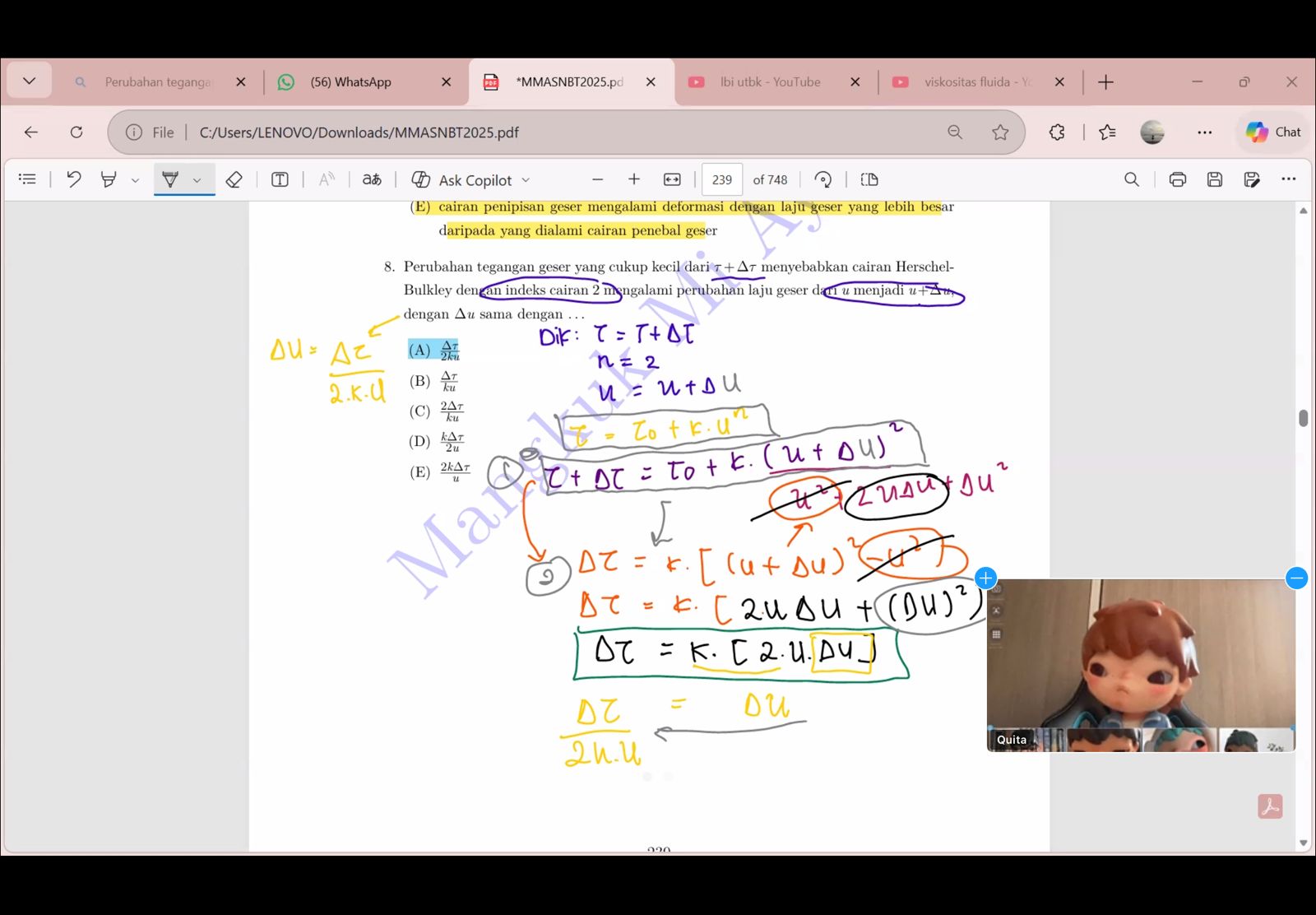Open the browser Extensions menu
The height and width of the screenshot is (915, 1316).
pyautogui.click(x=1057, y=132)
